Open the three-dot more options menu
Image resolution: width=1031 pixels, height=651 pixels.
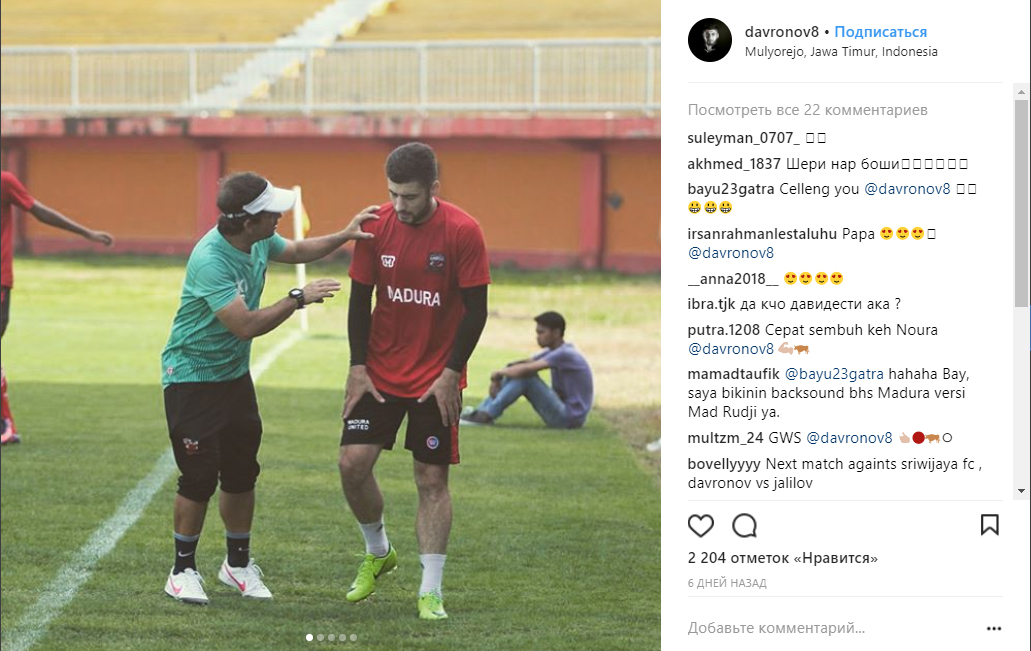pos(994,629)
